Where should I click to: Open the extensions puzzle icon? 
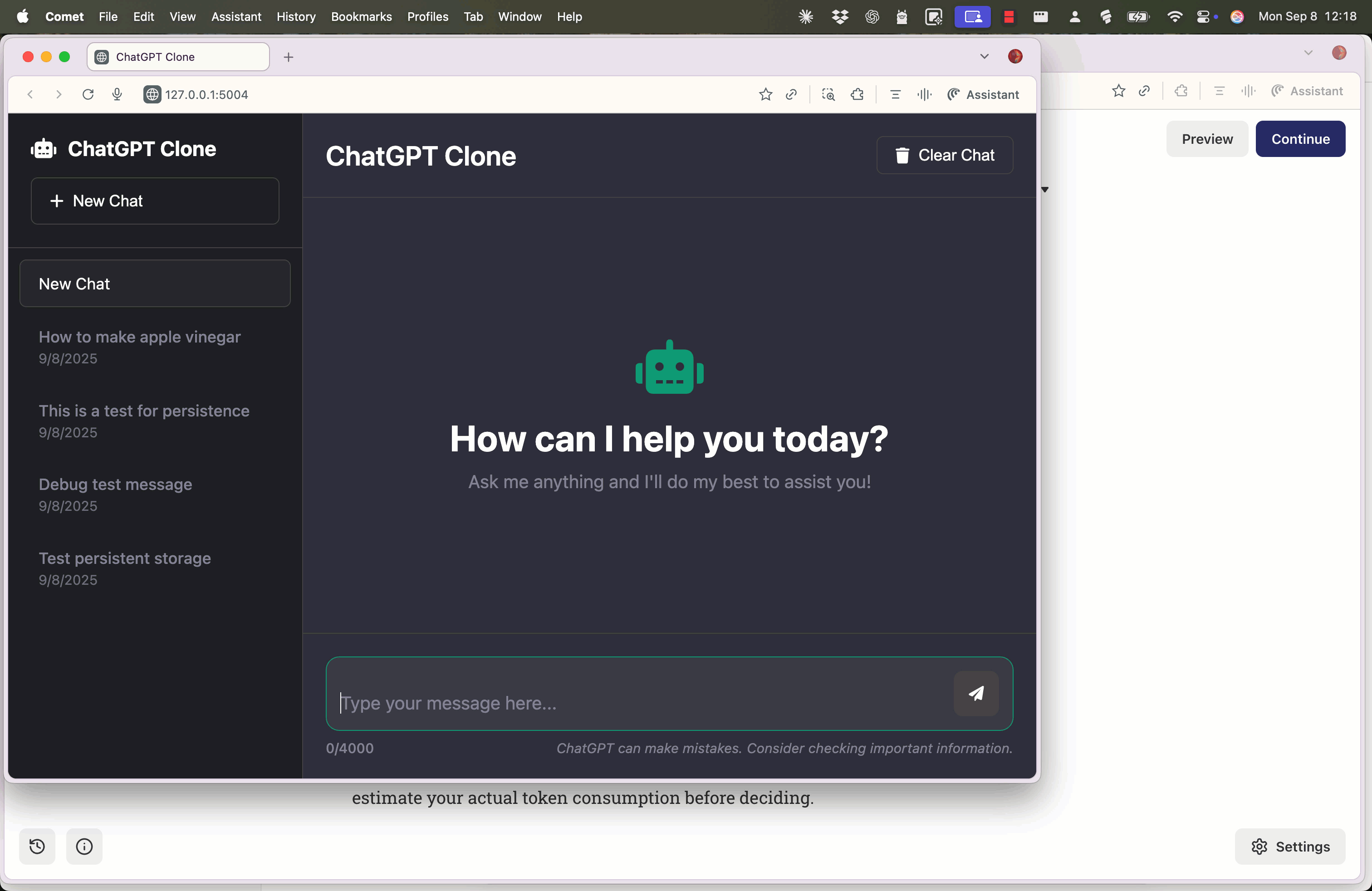857,94
